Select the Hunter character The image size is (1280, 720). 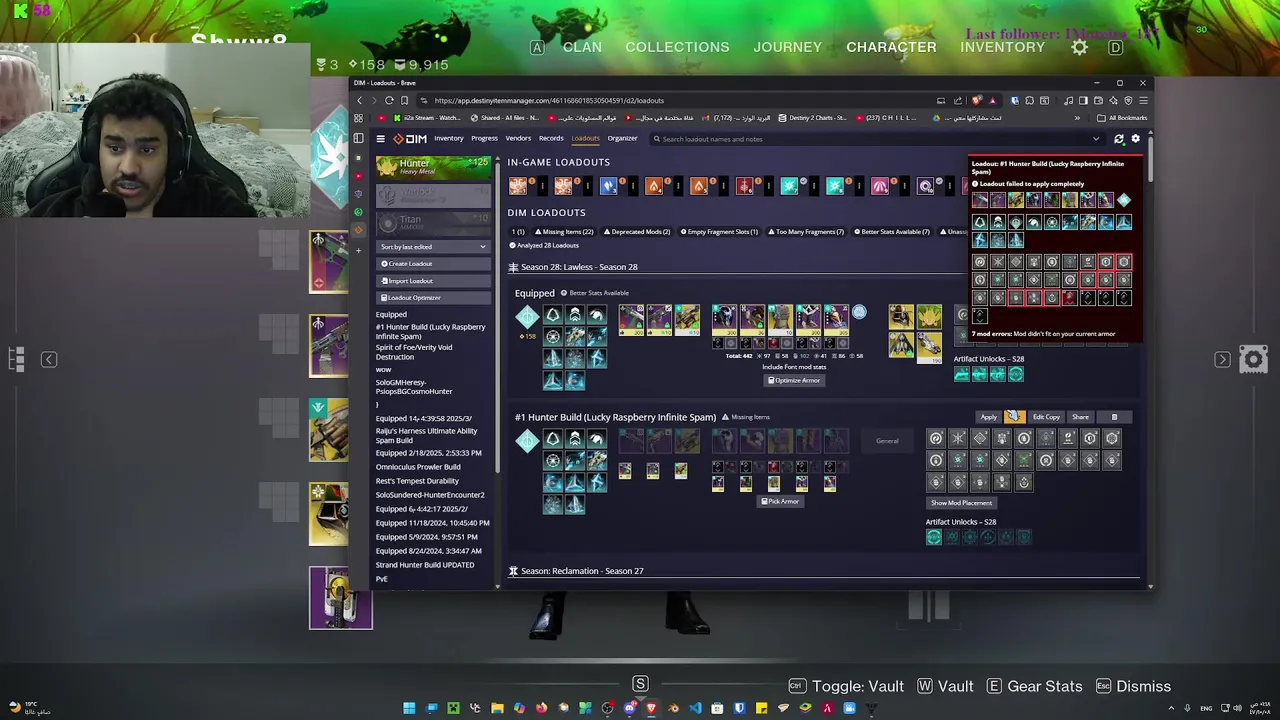[433, 167]
